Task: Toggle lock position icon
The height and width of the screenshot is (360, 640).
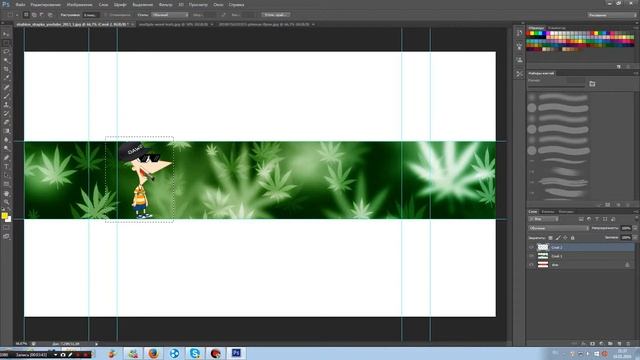Action: 565,238
